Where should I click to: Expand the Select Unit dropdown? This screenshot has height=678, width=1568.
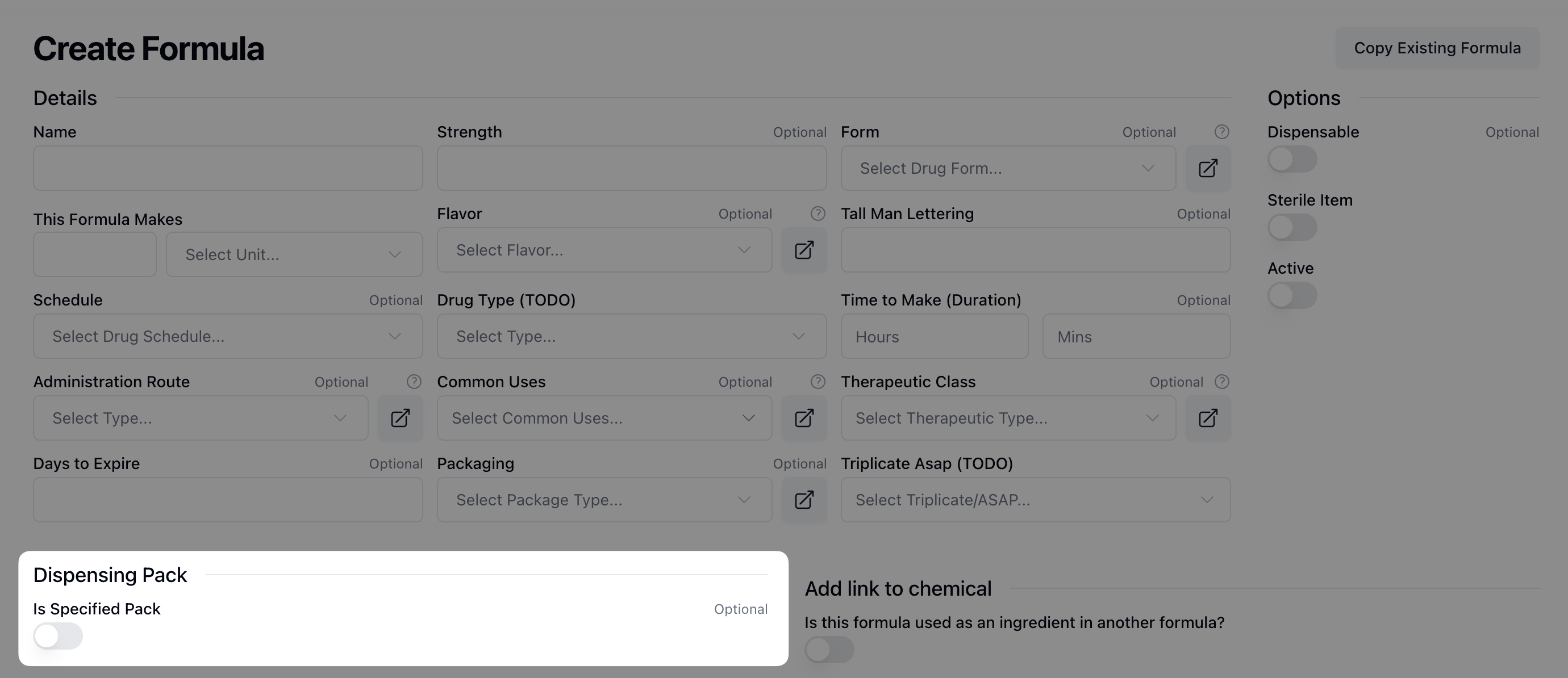294,254
